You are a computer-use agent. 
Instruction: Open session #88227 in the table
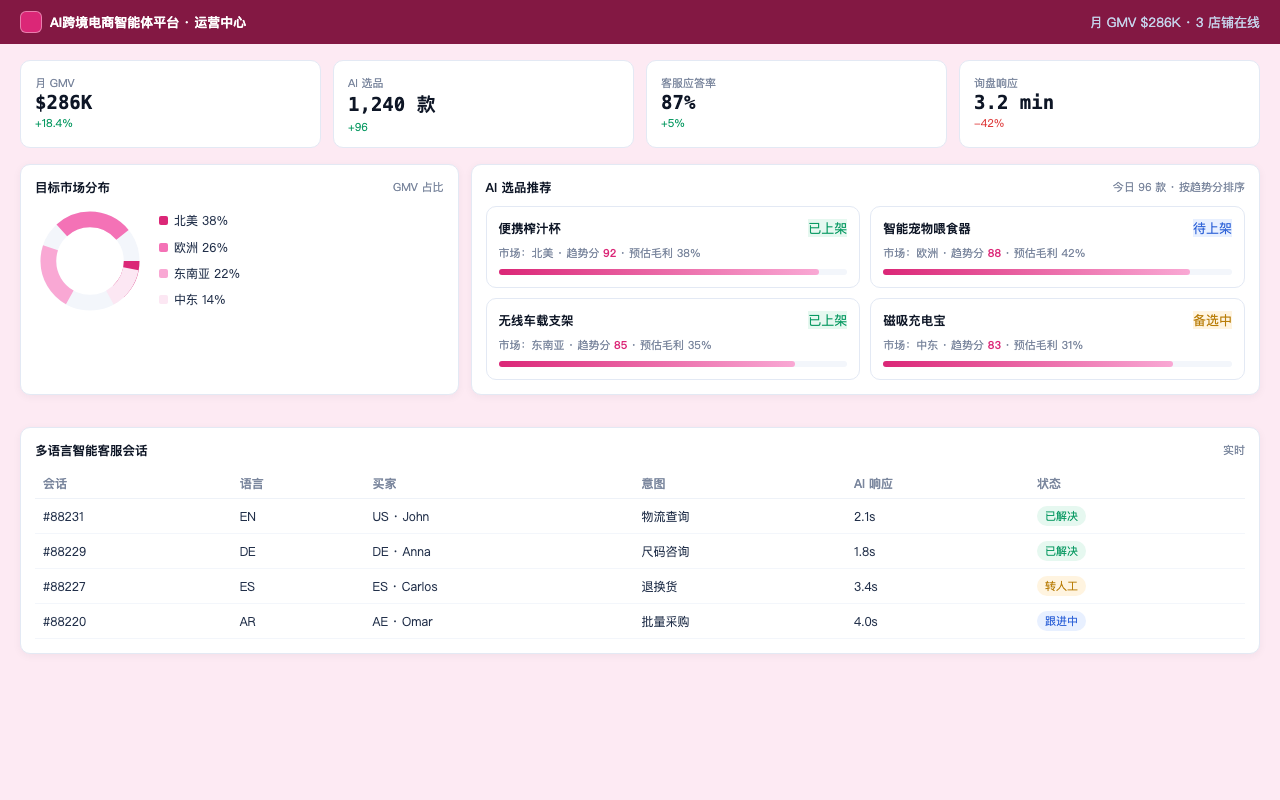click(640, 586)
